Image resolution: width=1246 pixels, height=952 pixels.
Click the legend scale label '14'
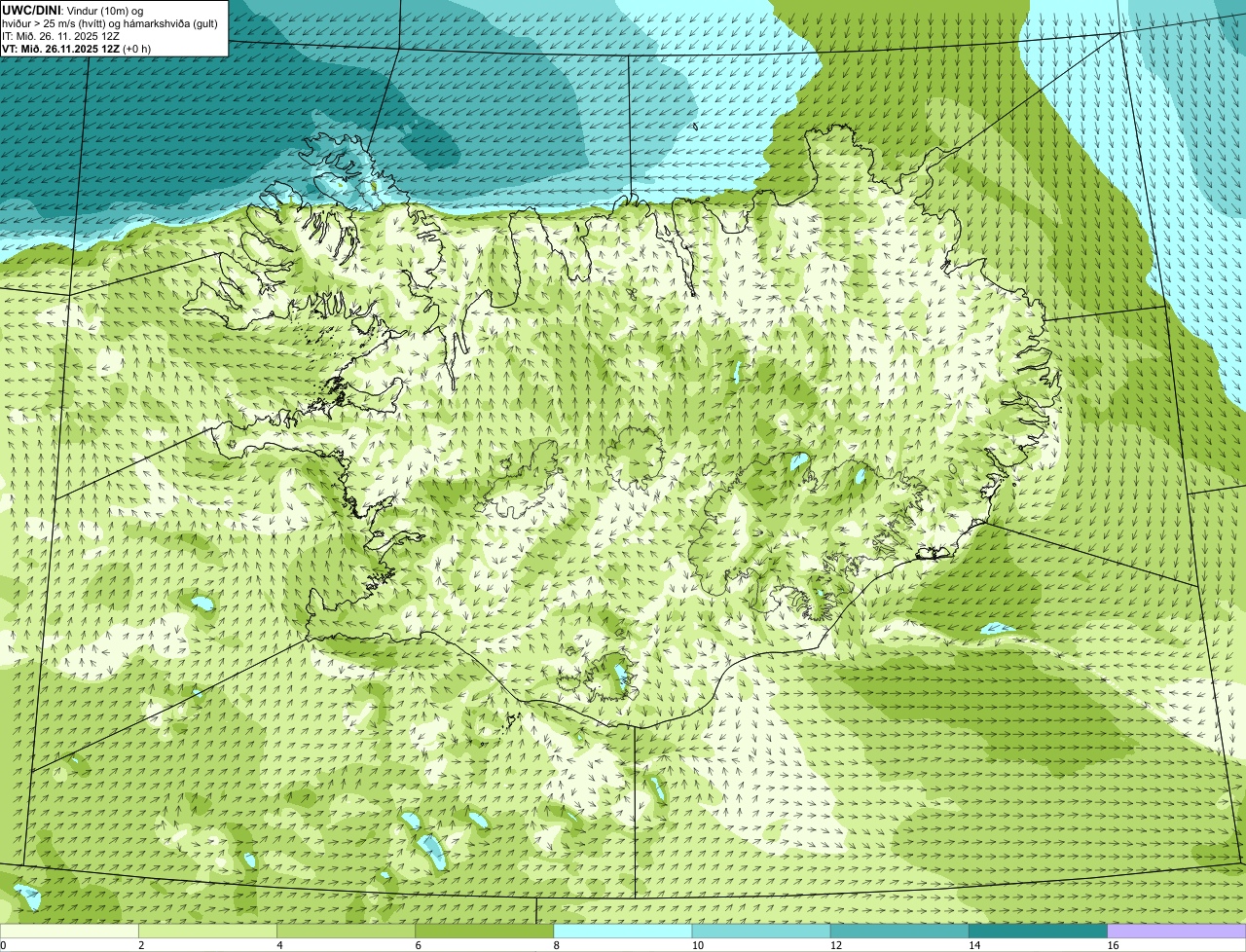[973, 945]
